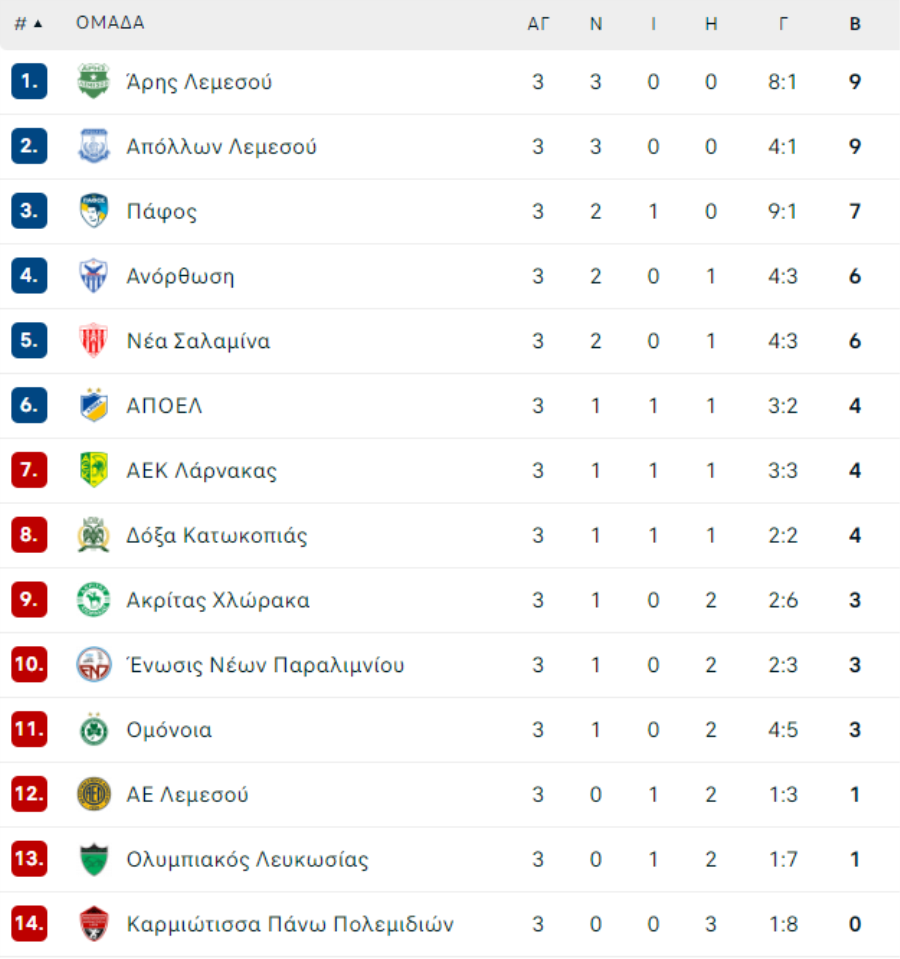Open the Ακρίτας Χλώρακα team link
This screenshot has height=959, width=900.
pyautogui.click(x=218, y=601)
